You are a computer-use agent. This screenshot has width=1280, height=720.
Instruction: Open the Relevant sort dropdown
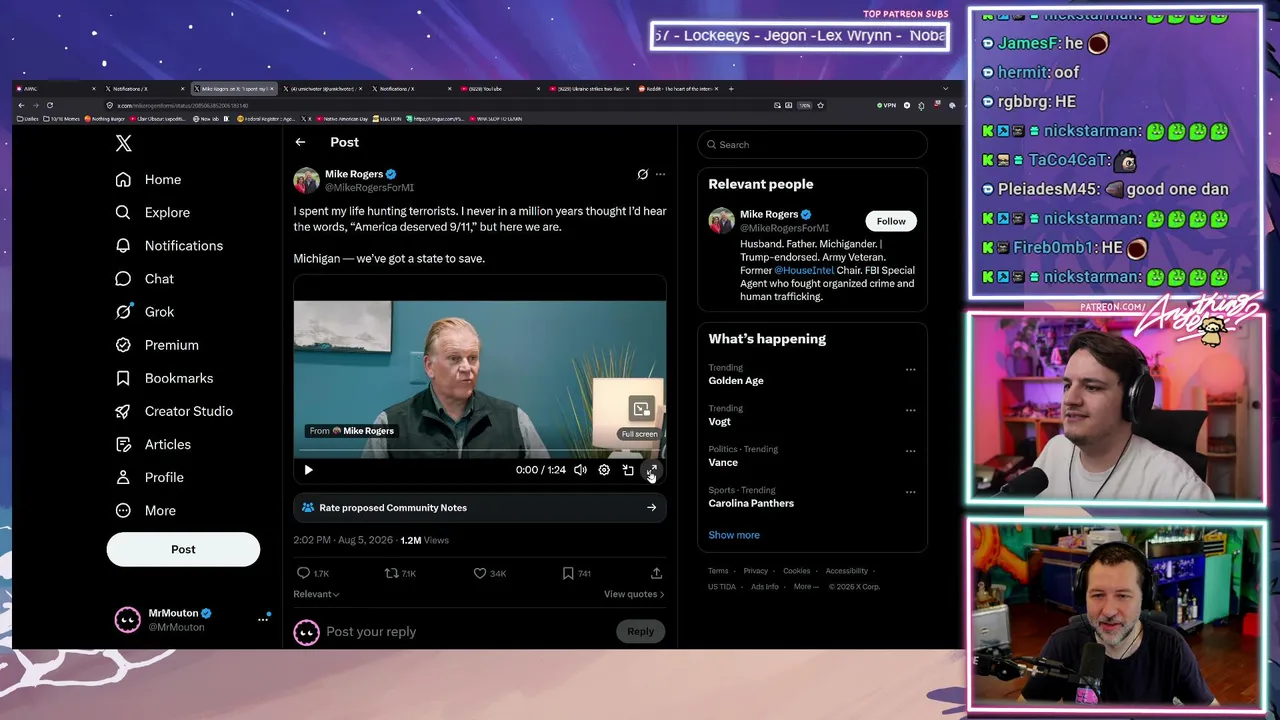[316, 594]
